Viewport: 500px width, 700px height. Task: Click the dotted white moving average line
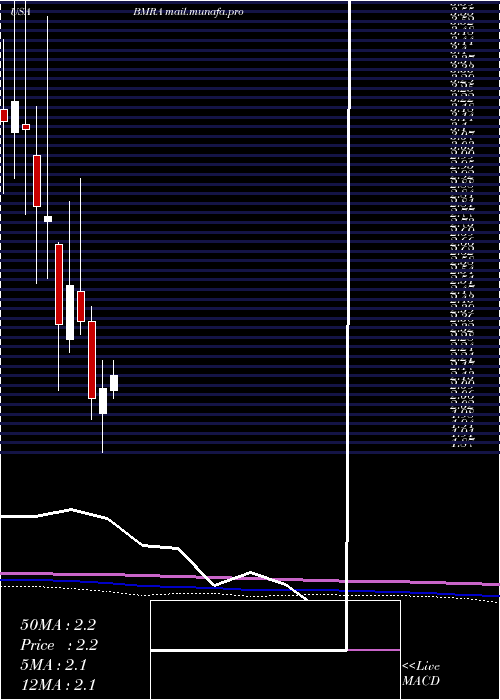pyautogui.click(x=250, y=594)
